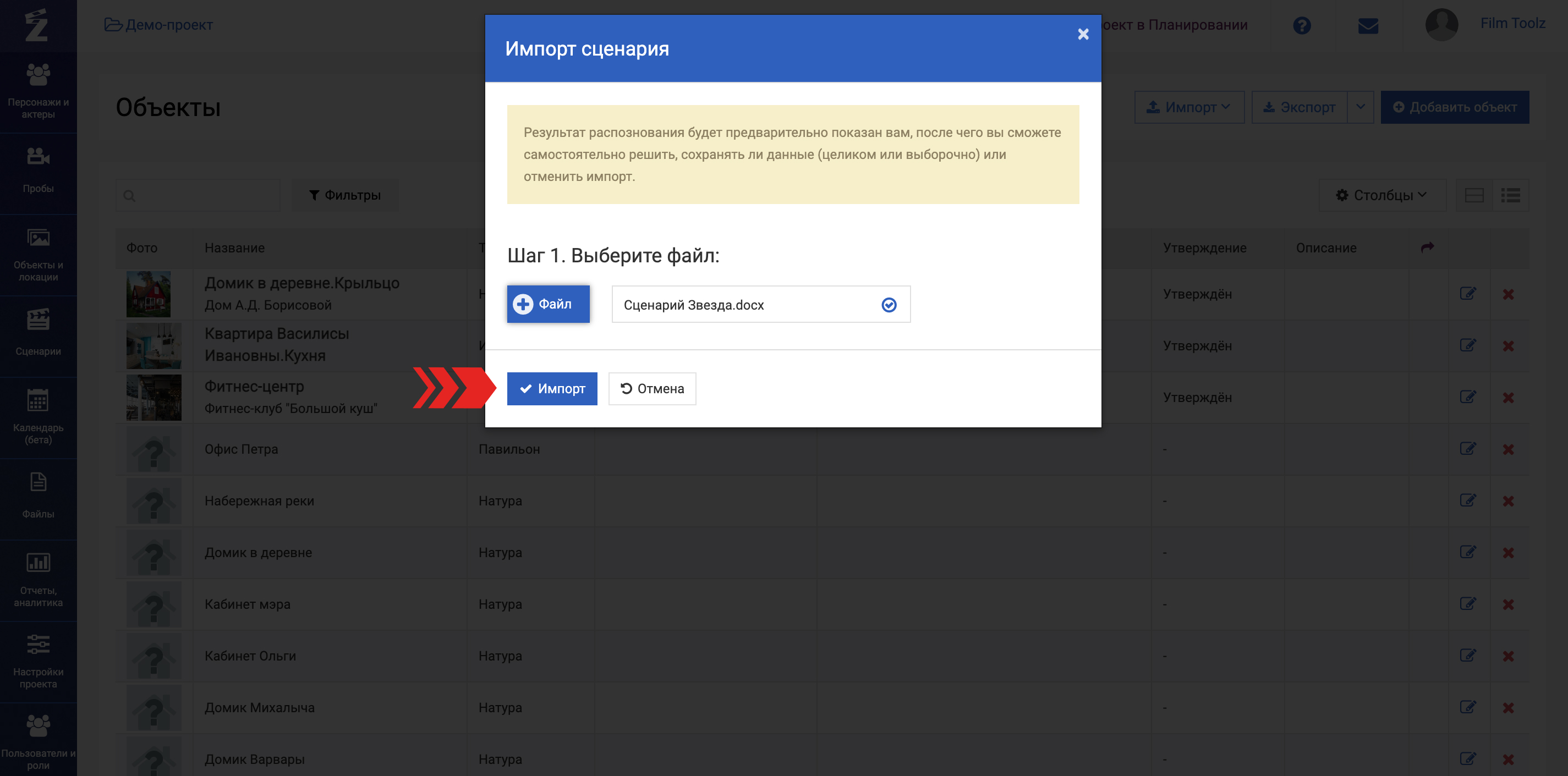Expand the Импорт dropdown on Objects page
Screen dimensions: 1568x776
click(x=1189, y=107)
